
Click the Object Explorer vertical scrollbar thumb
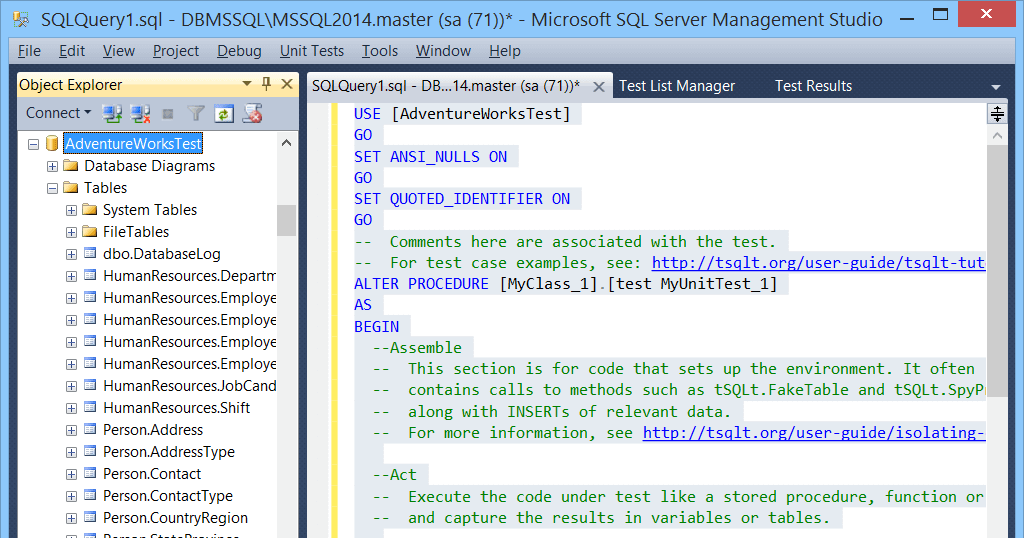[x=286, y=220]
